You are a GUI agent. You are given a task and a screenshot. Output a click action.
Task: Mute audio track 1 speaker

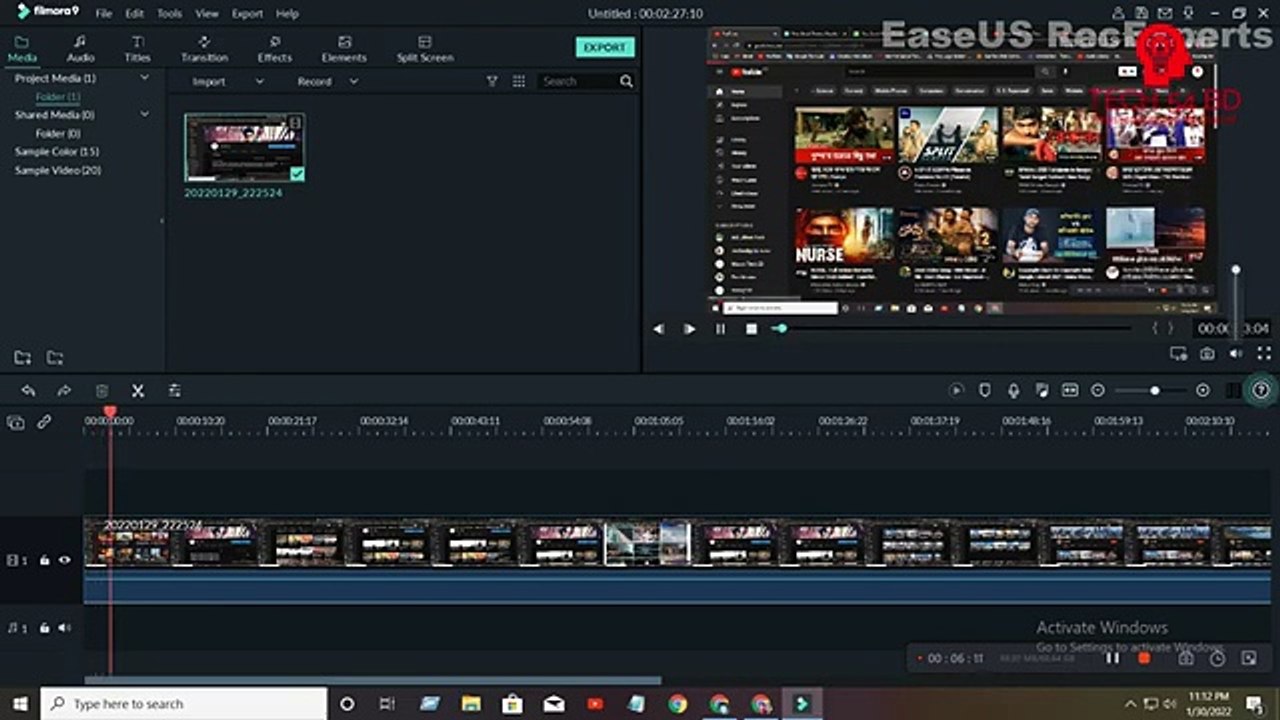click(x=64, y=628)
